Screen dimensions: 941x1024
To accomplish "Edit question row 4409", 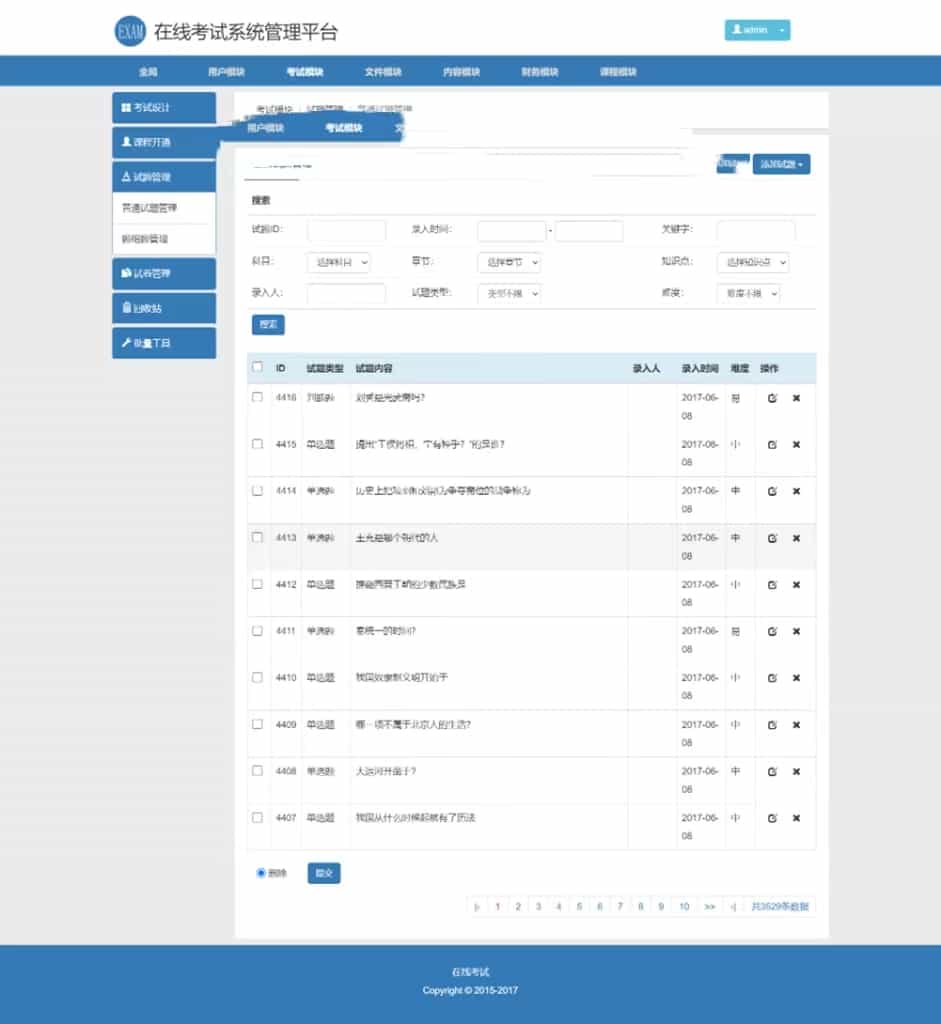I will point(772,725).
